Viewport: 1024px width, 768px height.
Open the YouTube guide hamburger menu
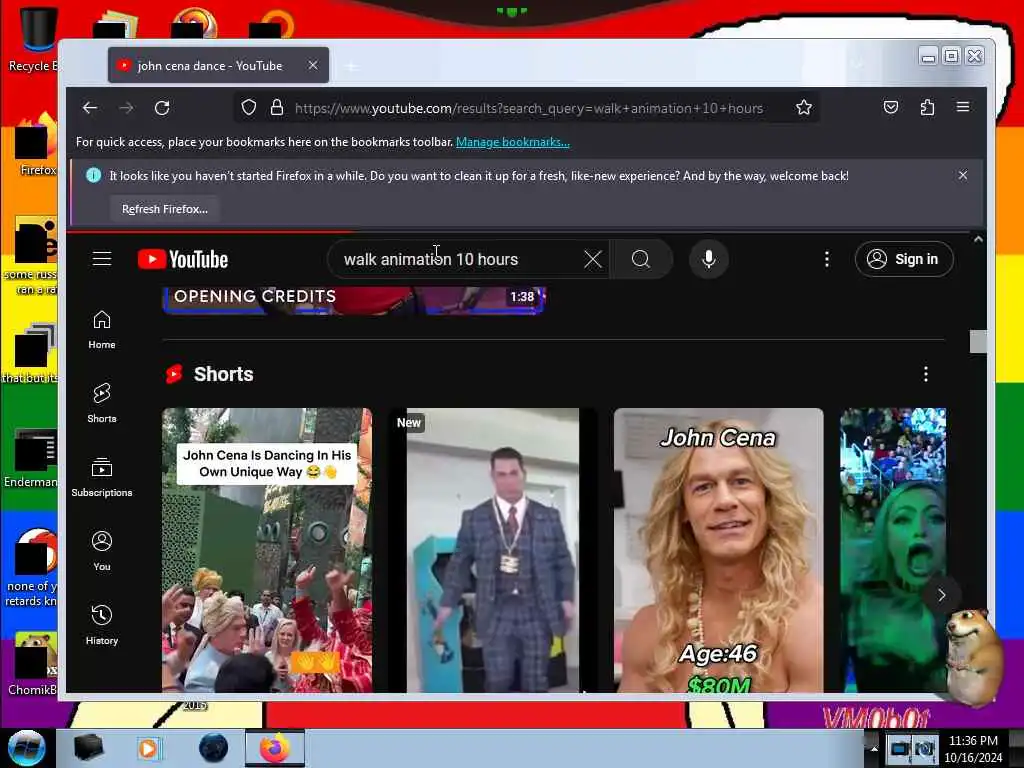pyautogui.click(x=102, y=259)
